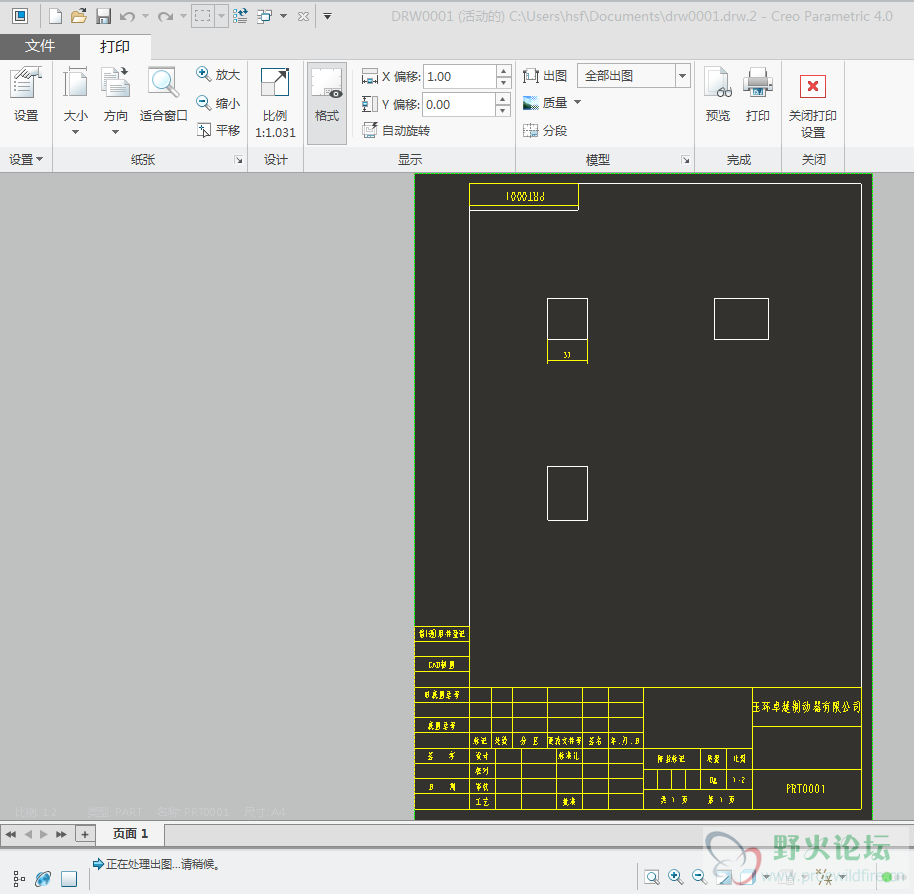This screenshot has height=894, width=914.
Task: Add a new sheet with the plus button
Action: 85,835
